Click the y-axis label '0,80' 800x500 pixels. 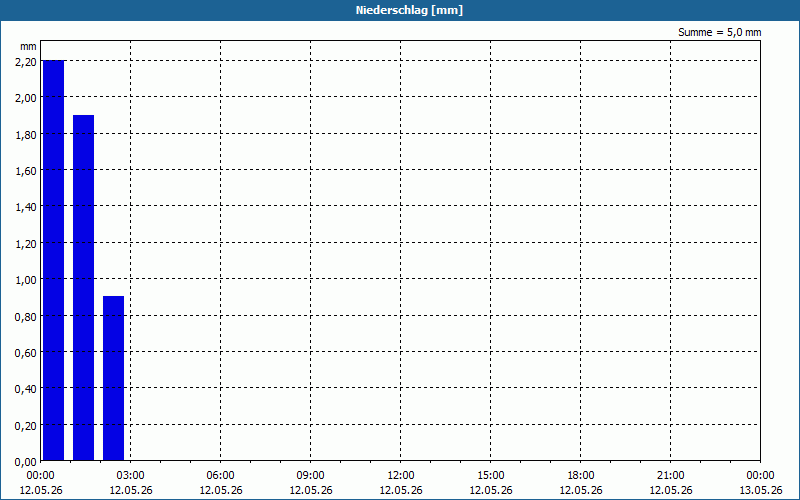coord(26,317)
